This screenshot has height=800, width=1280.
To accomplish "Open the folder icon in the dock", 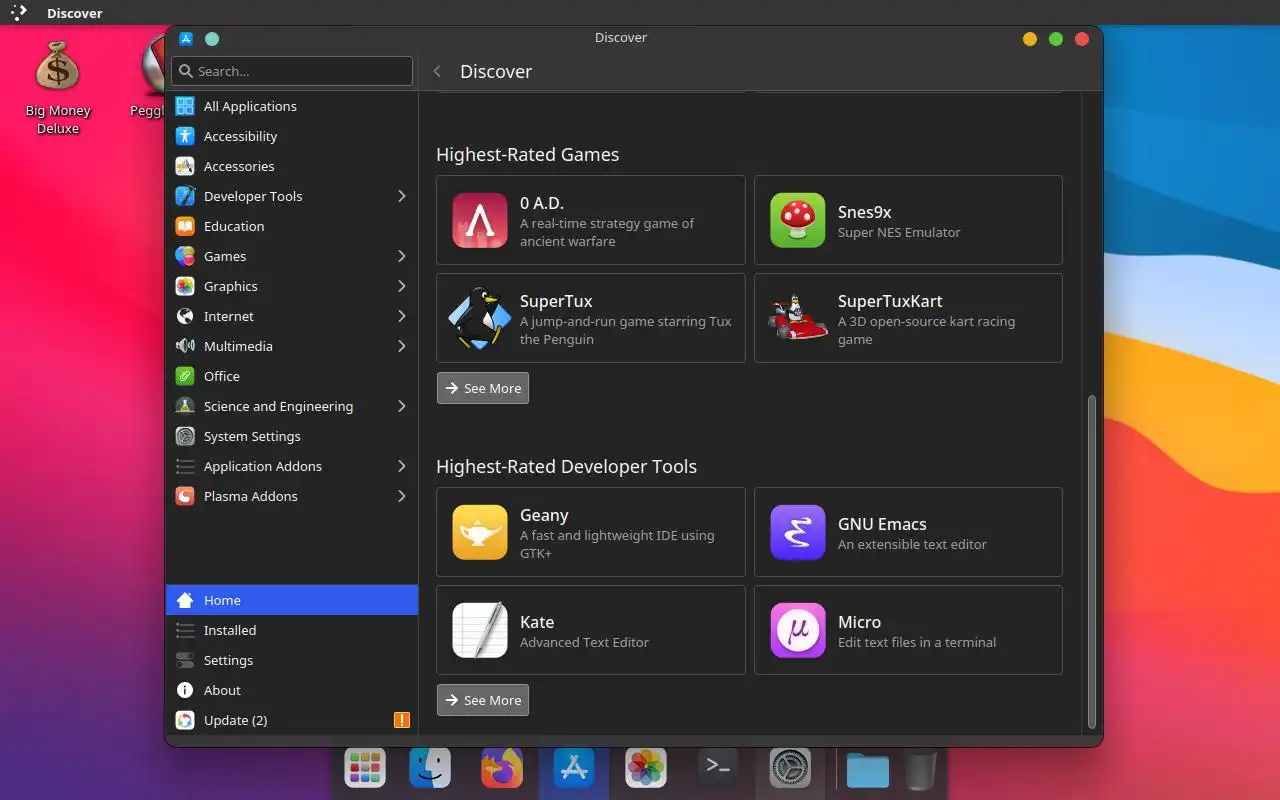I will [867, 770].
